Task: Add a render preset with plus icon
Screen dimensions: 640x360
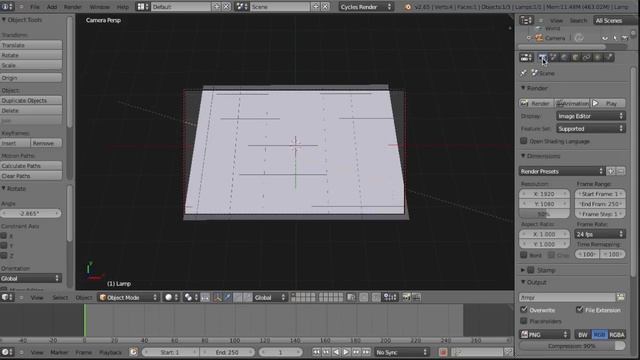Action: (x=611, y=171)
